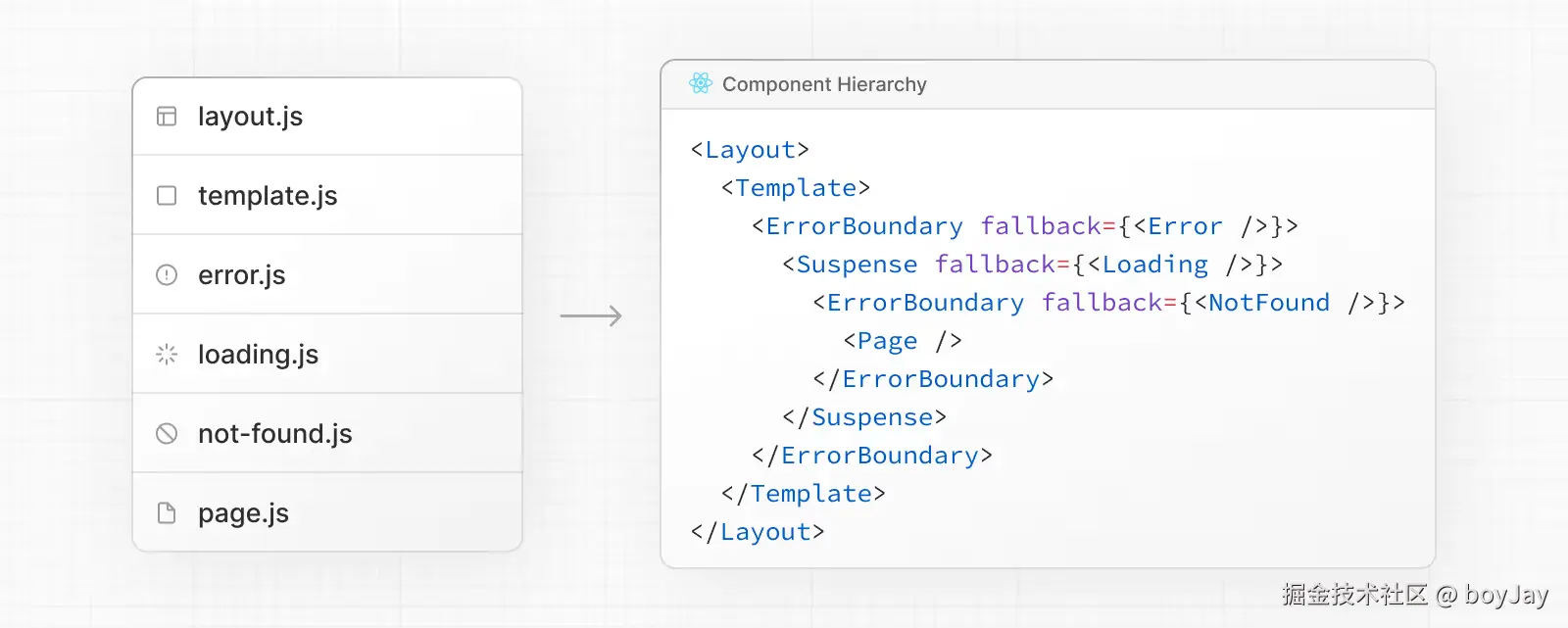Click the square icon beside template.js
Screen dimensions: 1568x628
(x=167, y=196)
